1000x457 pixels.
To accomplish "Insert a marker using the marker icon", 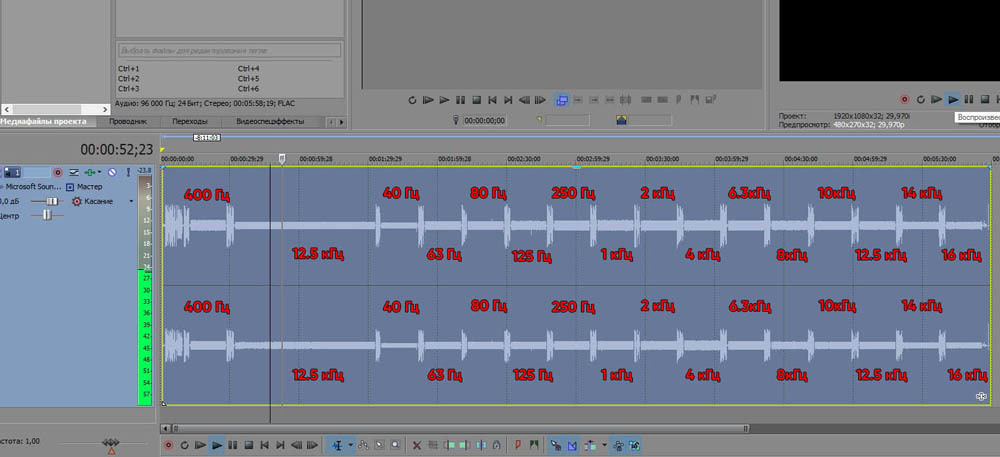I will pyautogui.click(x=517, y=445).
